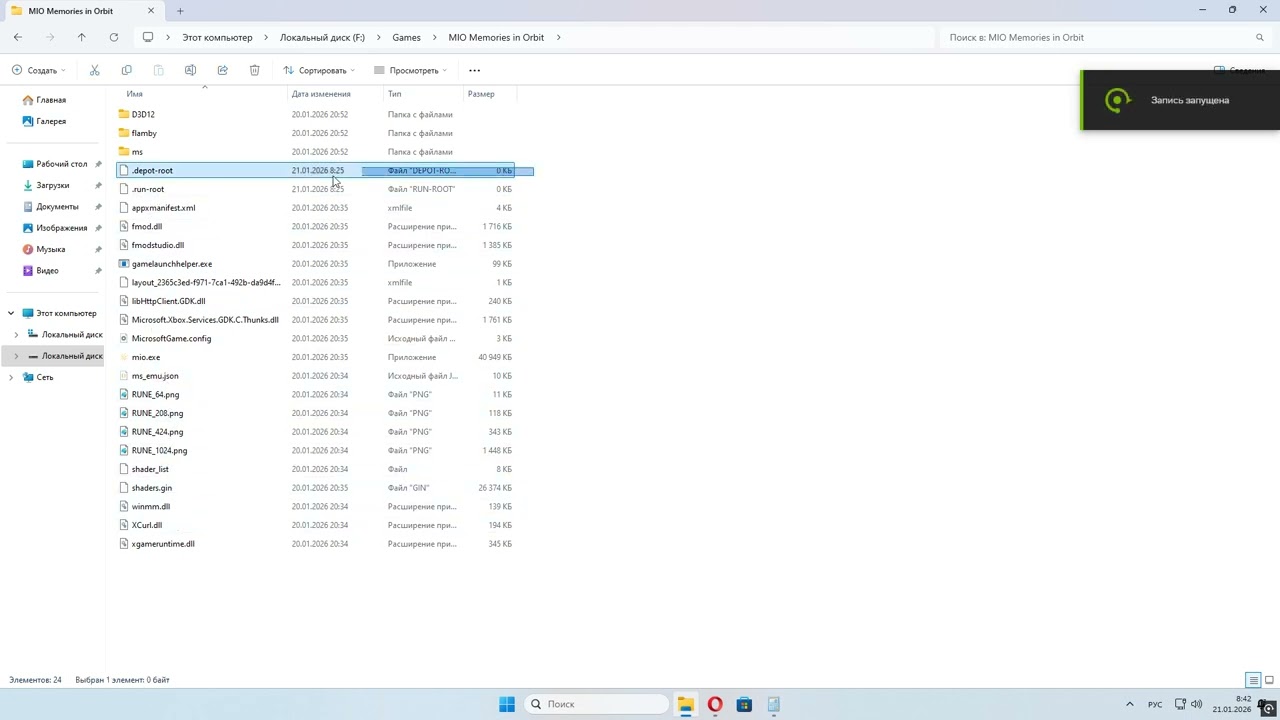Open a new tab with plus button
1280x720 pixels.
click(180, 10)
